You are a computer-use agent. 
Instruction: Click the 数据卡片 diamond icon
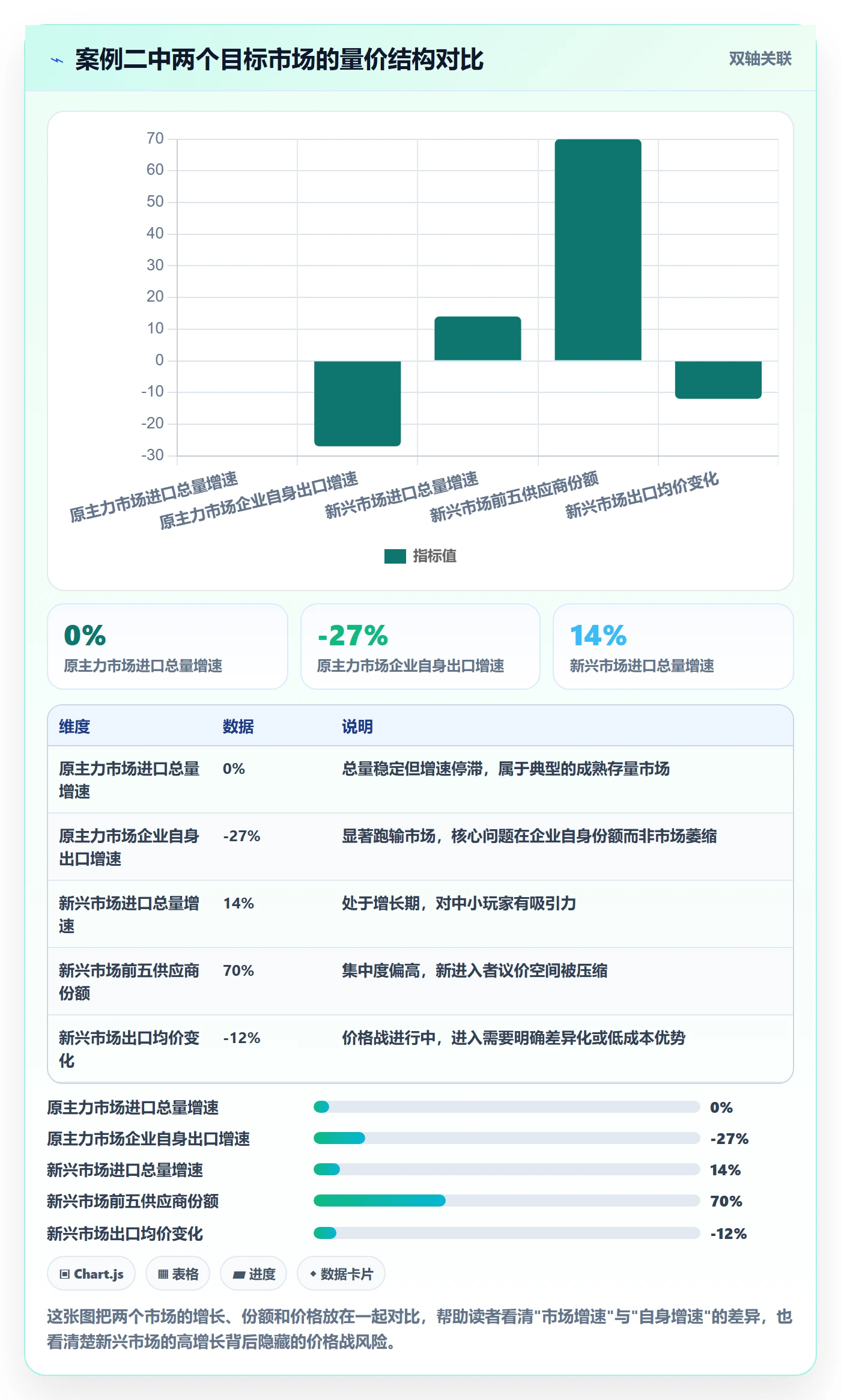click(x=313, y=1274)
